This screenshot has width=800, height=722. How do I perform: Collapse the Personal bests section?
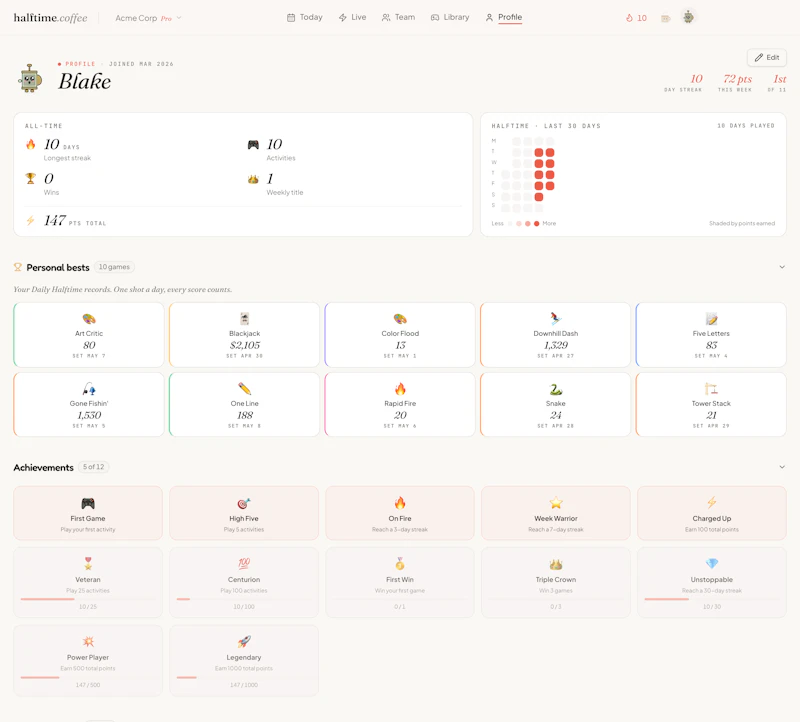click(x=782, y=267)
